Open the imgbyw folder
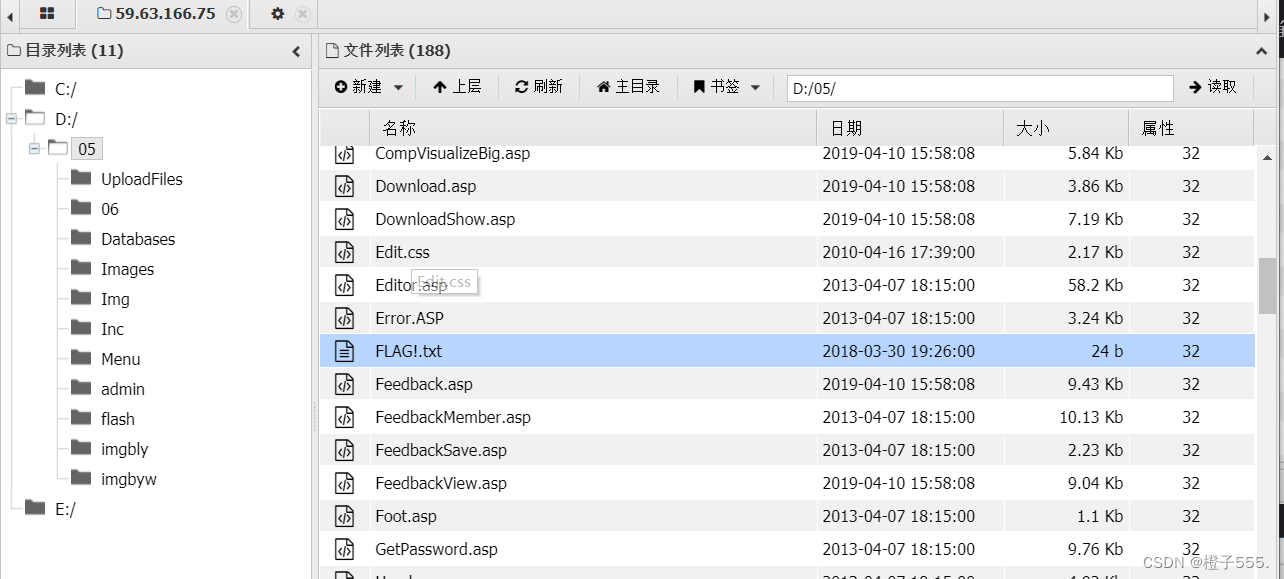 (x=128, y=479)
